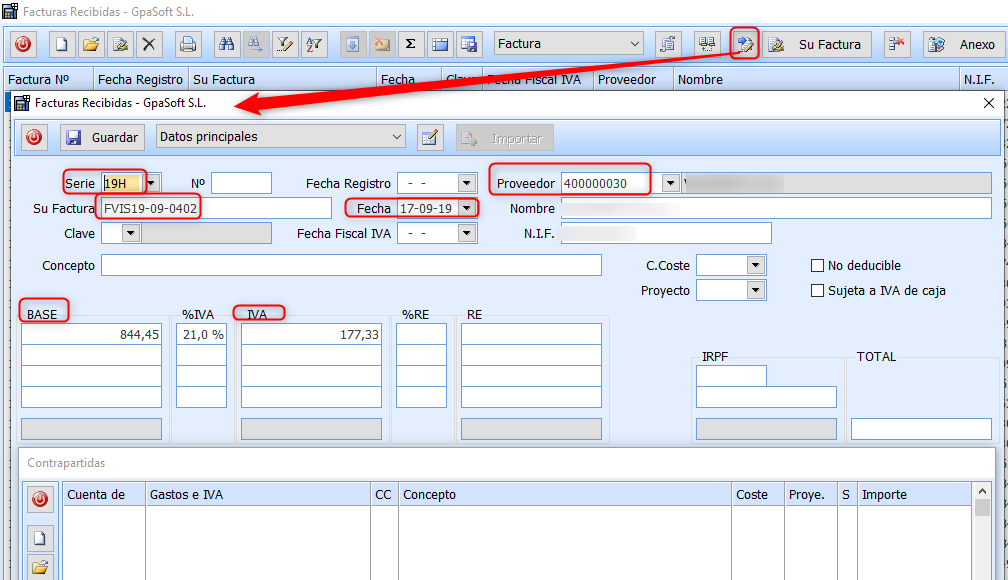Click the Guardar button
This screenshot has width=1008, height=580.
[103, 137]
